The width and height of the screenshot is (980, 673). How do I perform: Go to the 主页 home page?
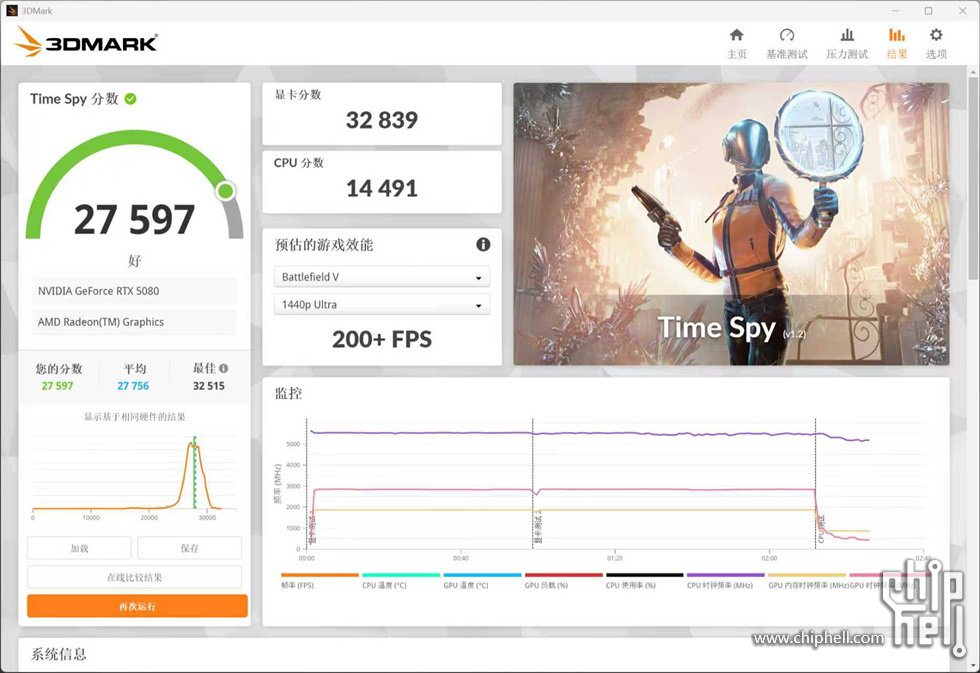click(737, 43)
